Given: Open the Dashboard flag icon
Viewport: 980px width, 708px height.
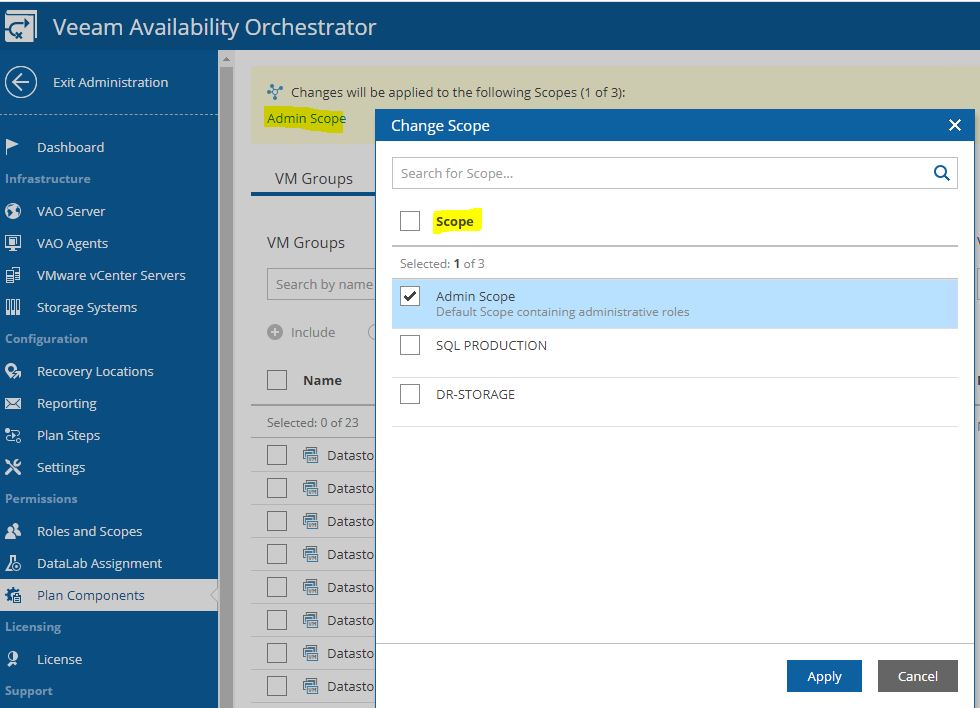Looking at the screenshot, I should click(x=12, y=147).
